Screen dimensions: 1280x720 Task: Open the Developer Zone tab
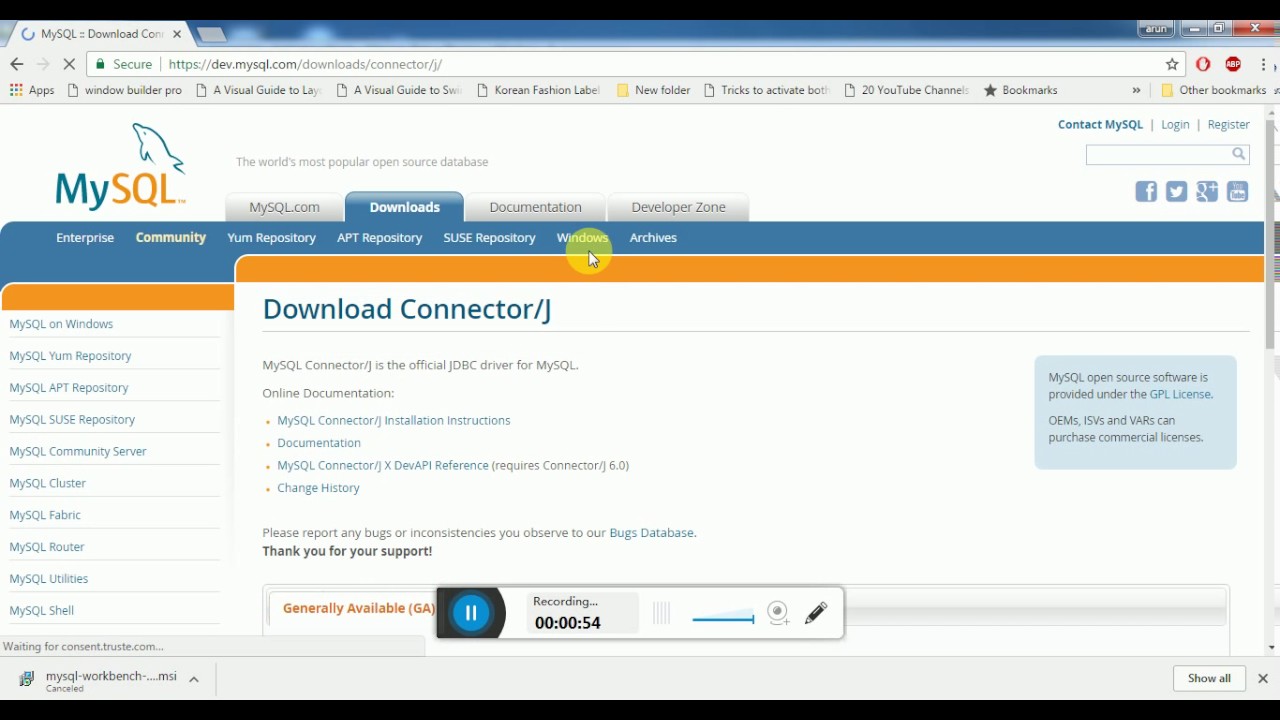point(678,207)
